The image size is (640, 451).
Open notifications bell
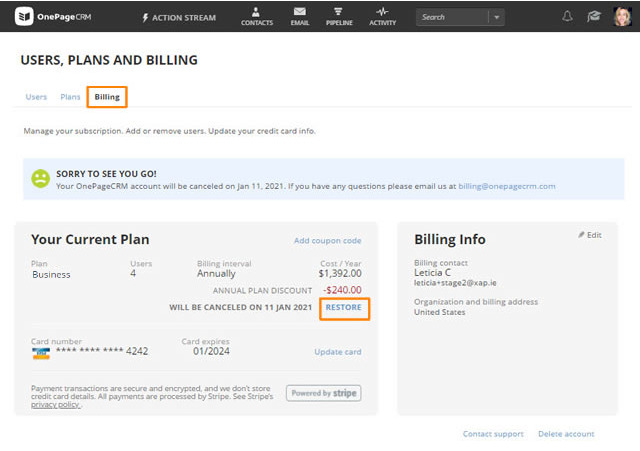click(567, 17)
